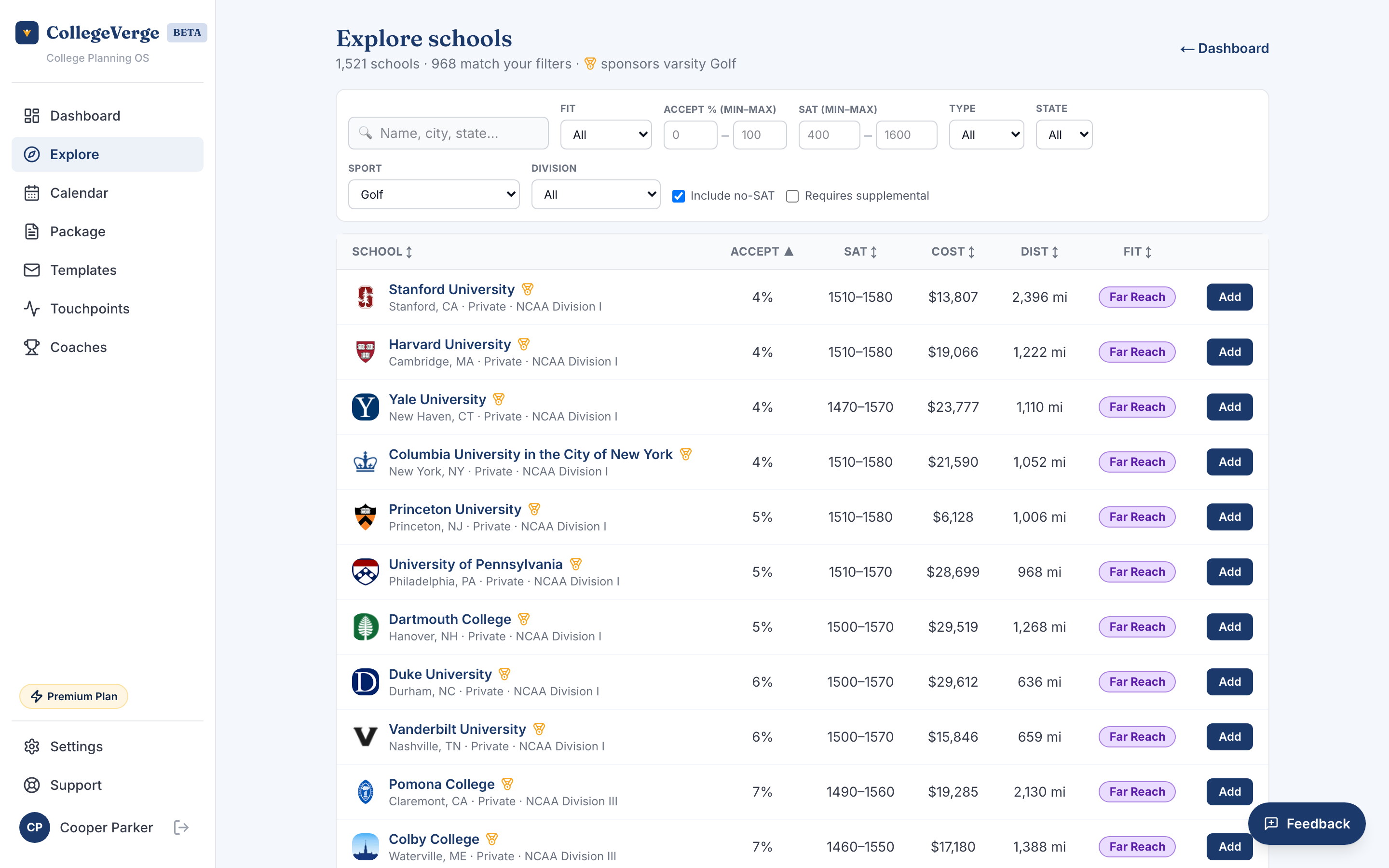The width and height of the screenshot is (1389, 868).
Task: Click the Princeton University shield logo
Action: point(365,516)
